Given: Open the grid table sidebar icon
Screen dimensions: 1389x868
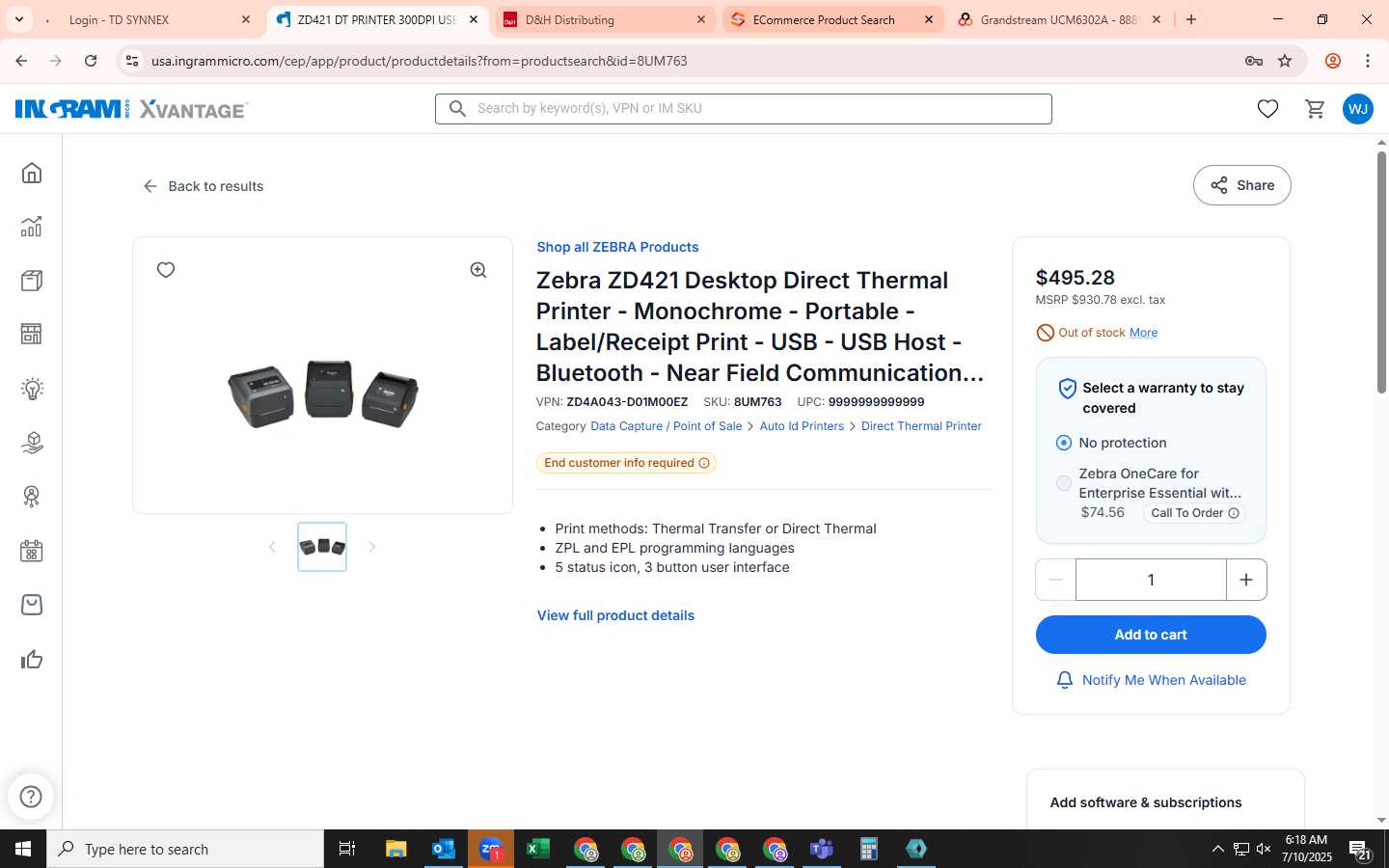Looking at the screenshot, I should [32, 335].
